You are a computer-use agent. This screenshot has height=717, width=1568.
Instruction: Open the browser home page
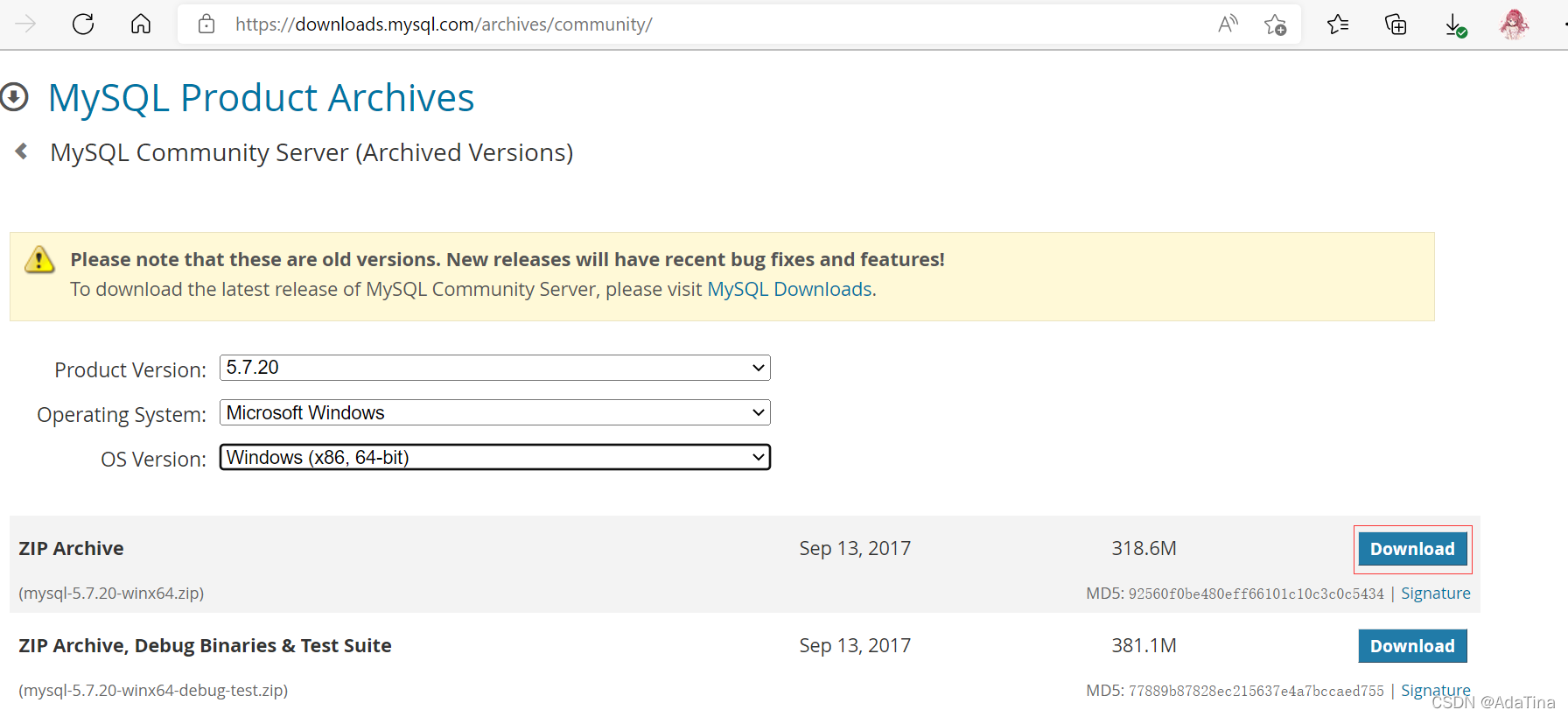click(140, 24)
